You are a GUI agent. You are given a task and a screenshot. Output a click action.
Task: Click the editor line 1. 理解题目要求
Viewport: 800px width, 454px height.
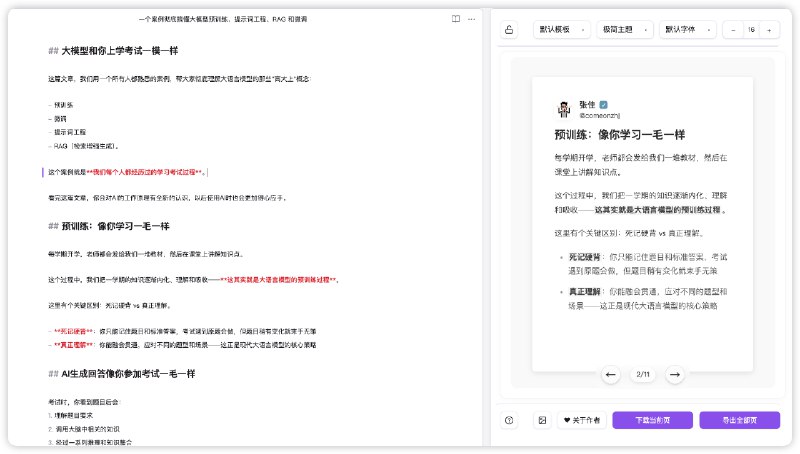pos(70,415)
